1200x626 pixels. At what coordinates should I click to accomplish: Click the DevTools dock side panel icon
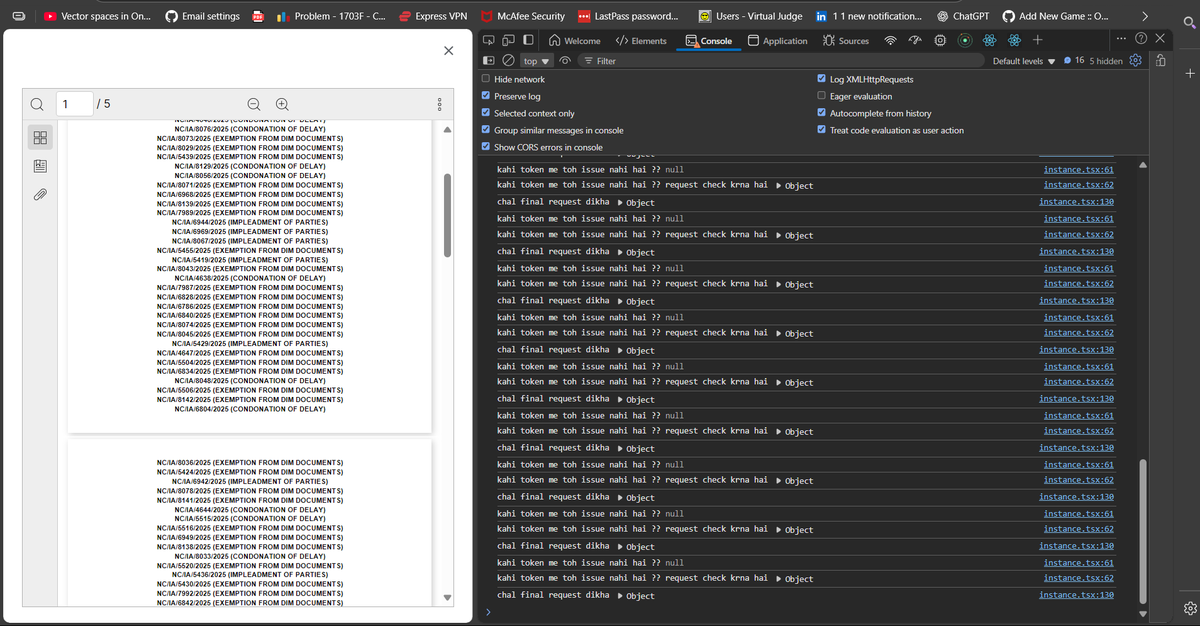[528, 41]
